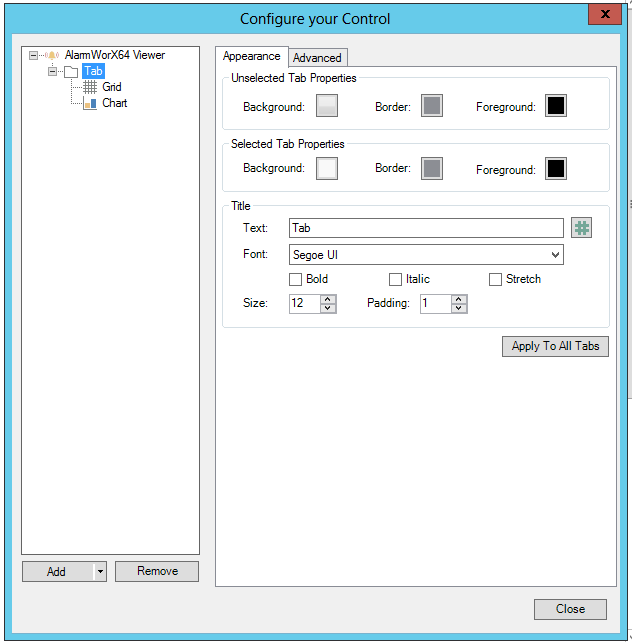632x642 pixels.
Task: Click the Title Text input field
Action: tap(426, 228)
